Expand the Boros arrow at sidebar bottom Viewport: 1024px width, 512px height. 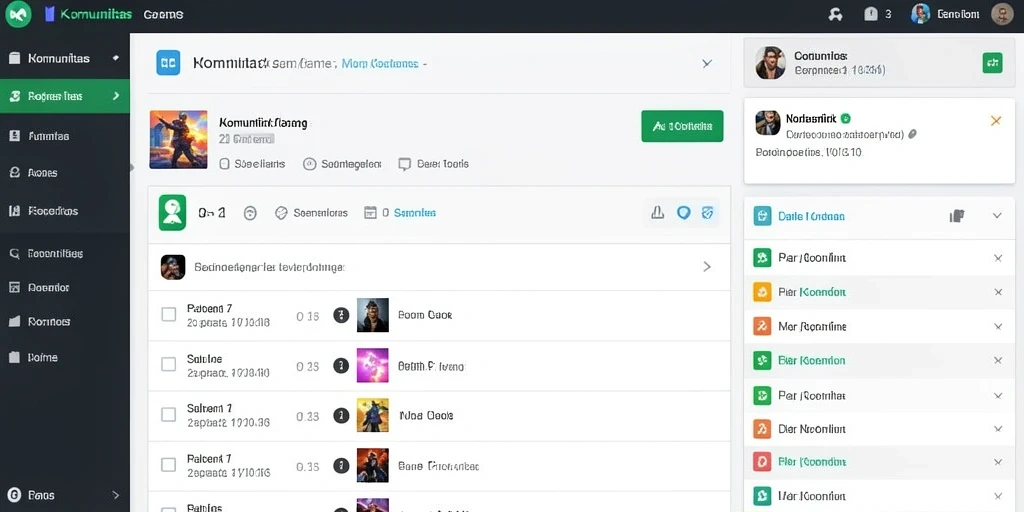coord(116,495)
